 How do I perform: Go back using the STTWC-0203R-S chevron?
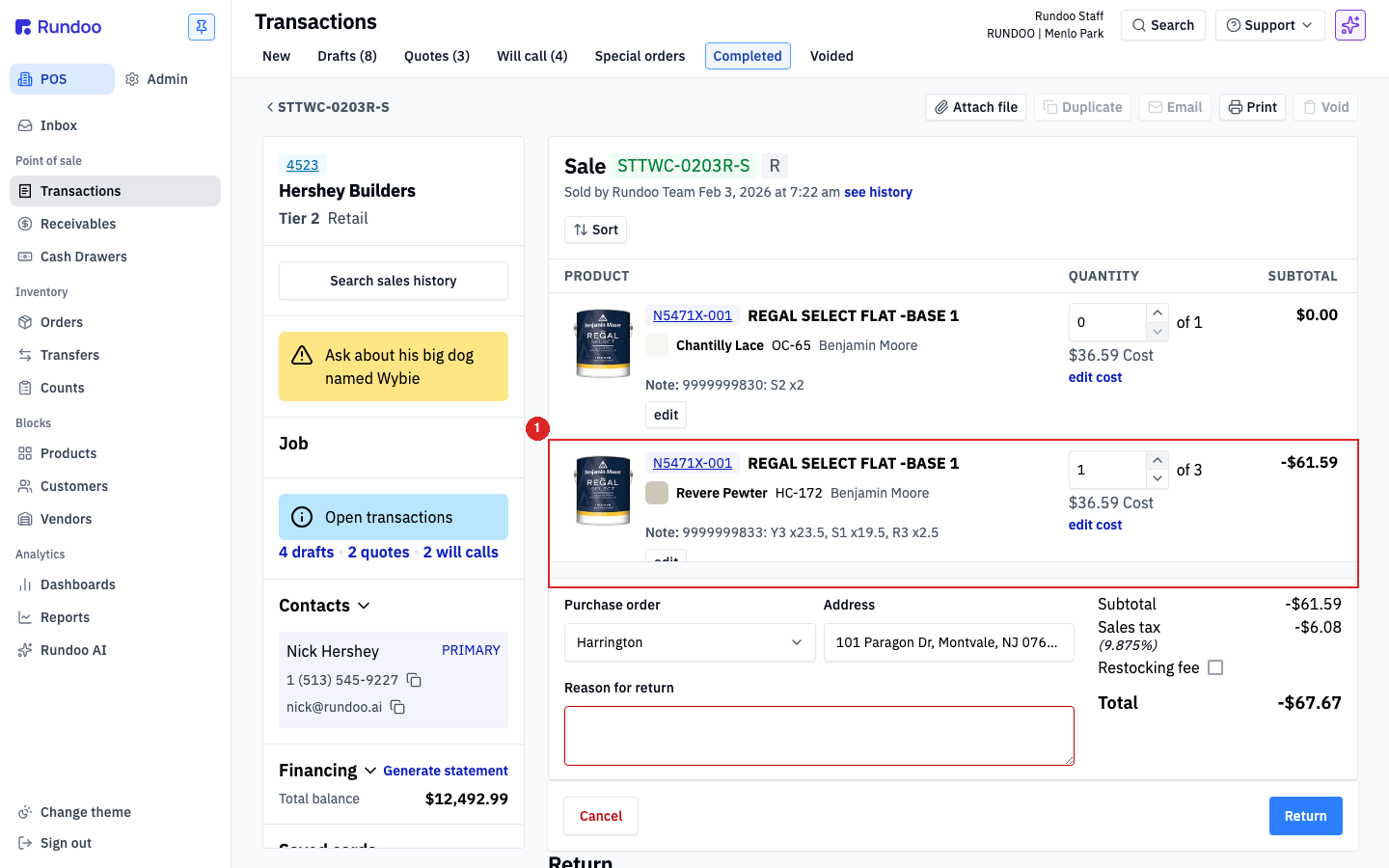[x=270, y=107]
